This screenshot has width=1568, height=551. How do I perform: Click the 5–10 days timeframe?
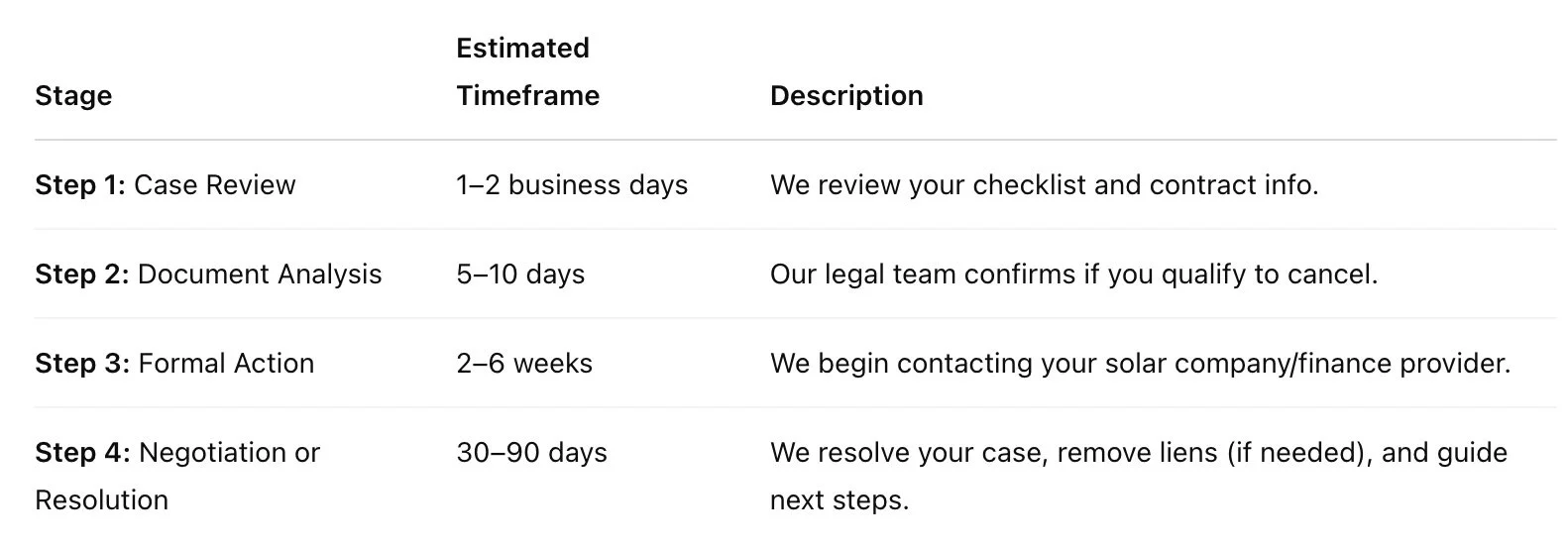point(520,275)
